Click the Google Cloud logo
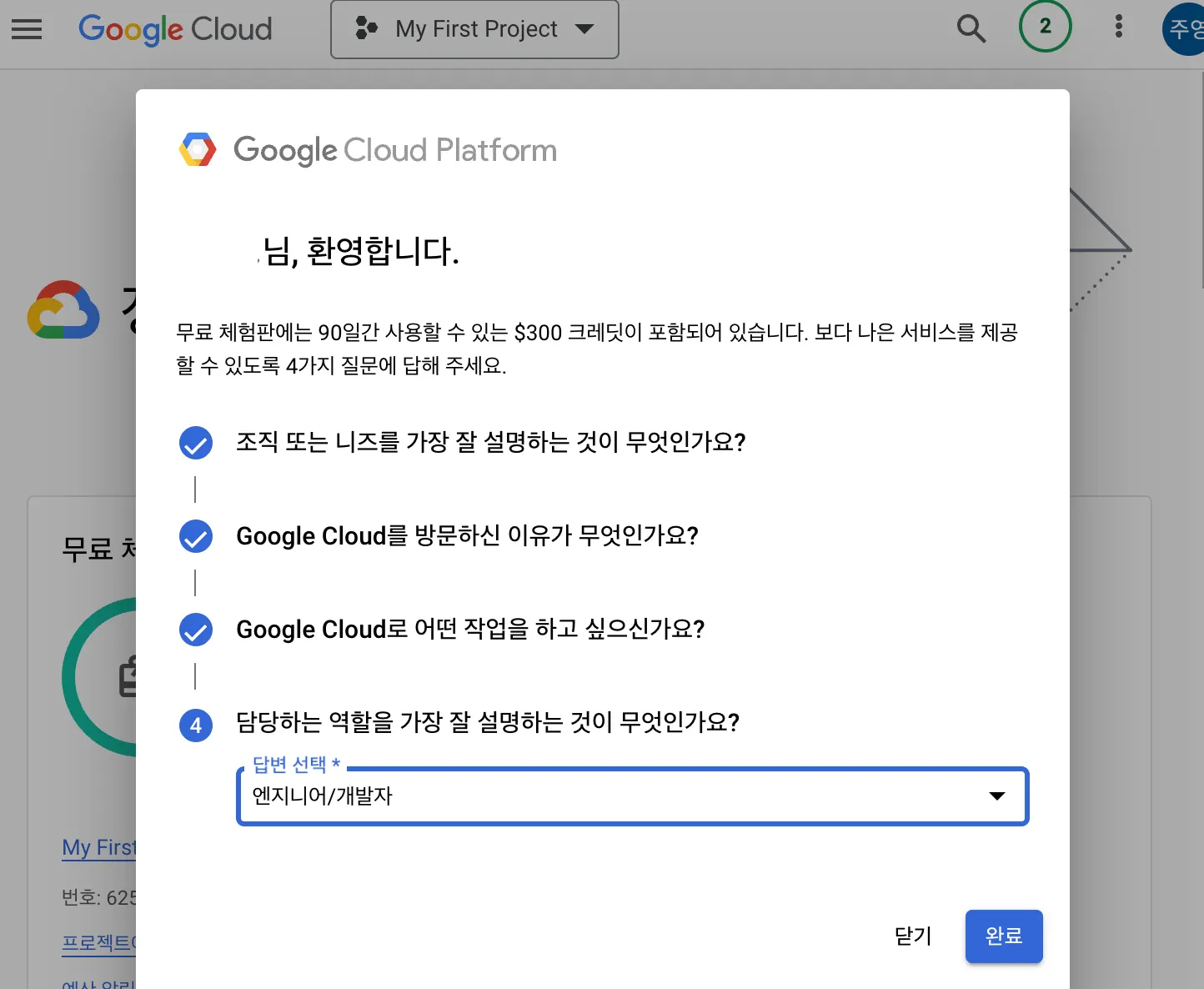This screenshot has width=1204, height=989. pyautogui.click(x=175, y=29)
